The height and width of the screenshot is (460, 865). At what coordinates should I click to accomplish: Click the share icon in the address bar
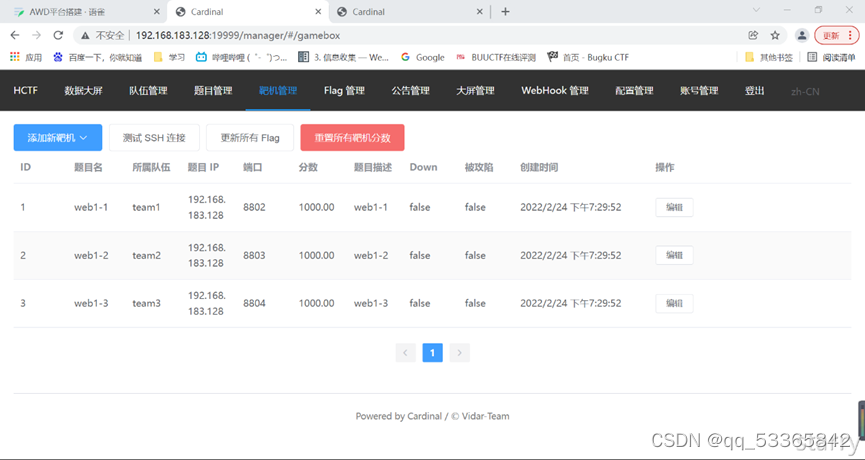(753, 35)
